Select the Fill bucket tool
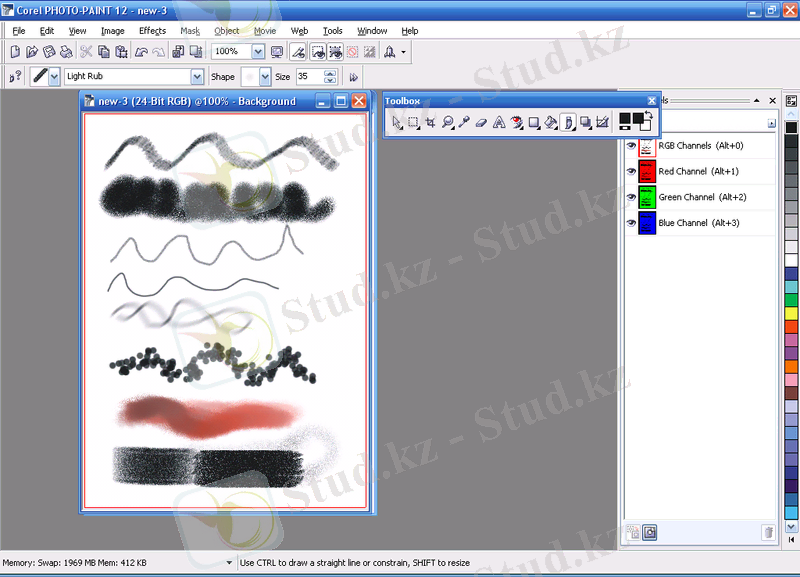Screen dimensions: 800x577 pyautogui.click(x=550, y=123)
